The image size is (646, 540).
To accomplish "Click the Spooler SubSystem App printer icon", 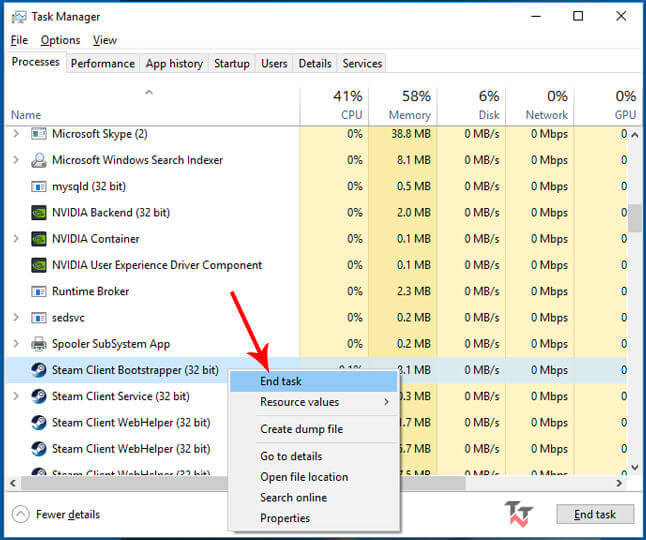I will [x=39, y=344].
